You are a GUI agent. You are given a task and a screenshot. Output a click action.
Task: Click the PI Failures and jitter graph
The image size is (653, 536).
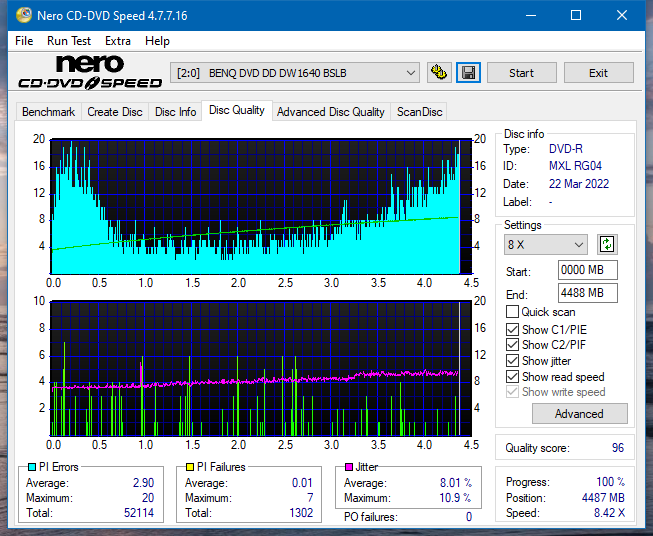261,369
